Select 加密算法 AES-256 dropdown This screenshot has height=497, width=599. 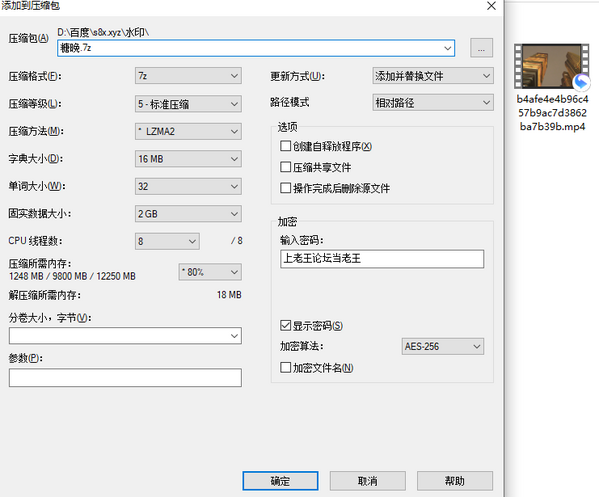(x=442, y=346)
